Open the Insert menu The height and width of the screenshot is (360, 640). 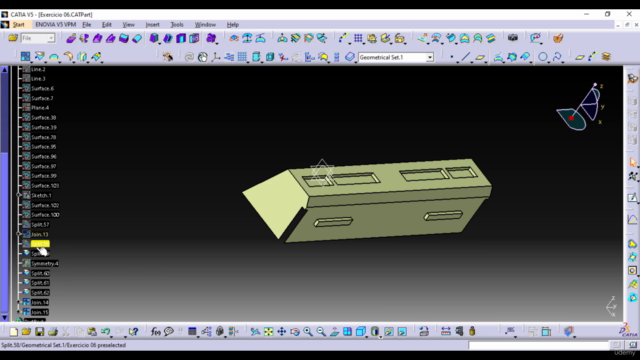coord(153,25)
